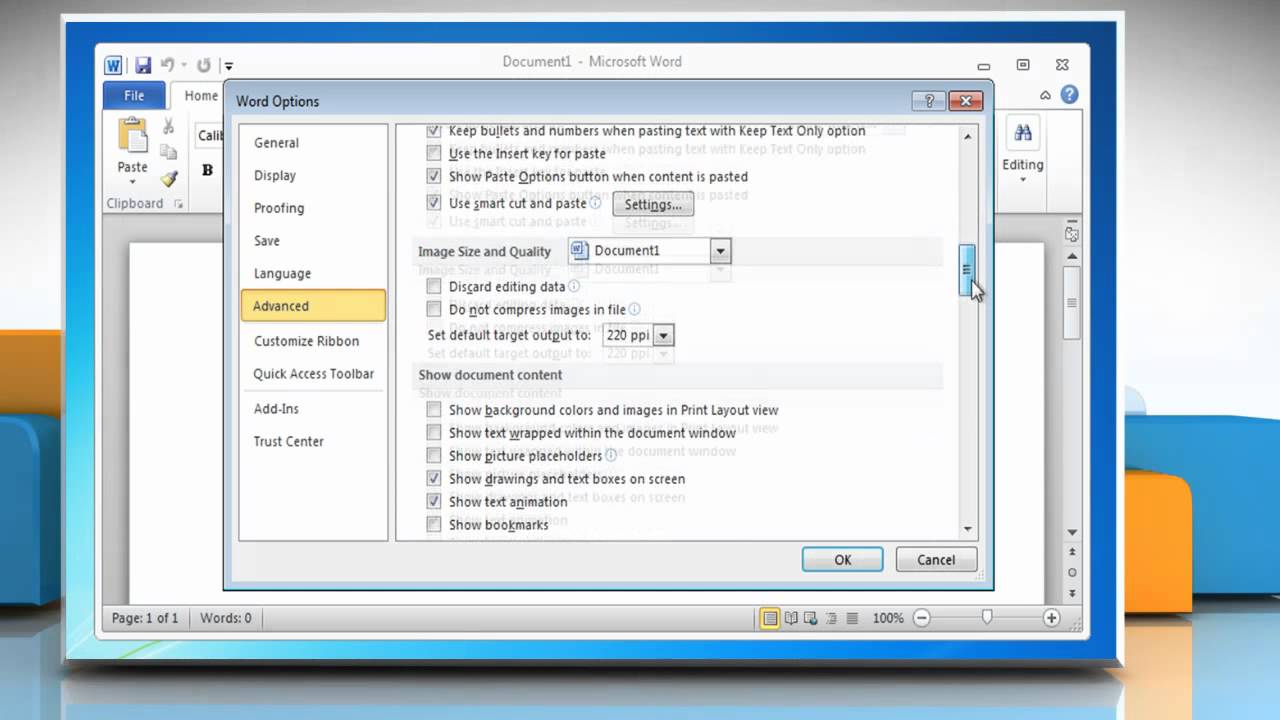Click the zoom in plus button
1280x720 pixels.
click(1051, 618)
